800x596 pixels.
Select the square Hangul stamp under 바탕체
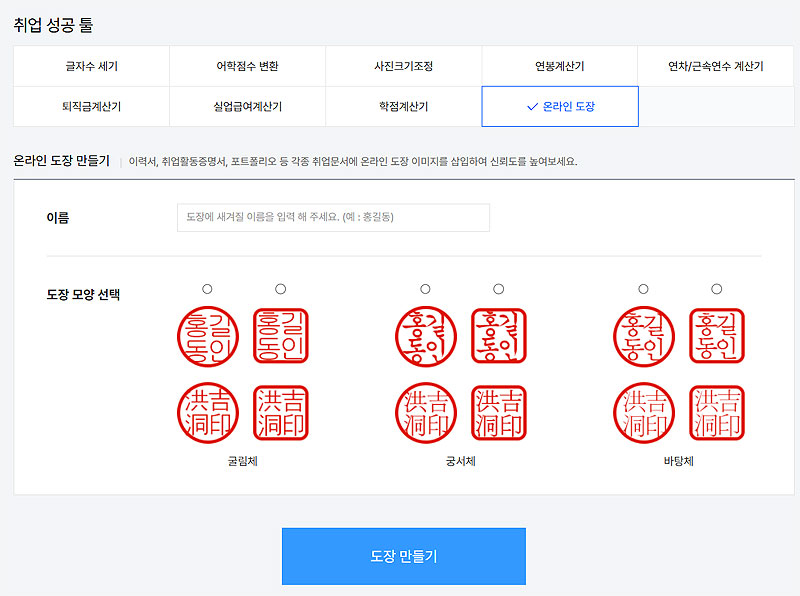(x=717, y=332)
